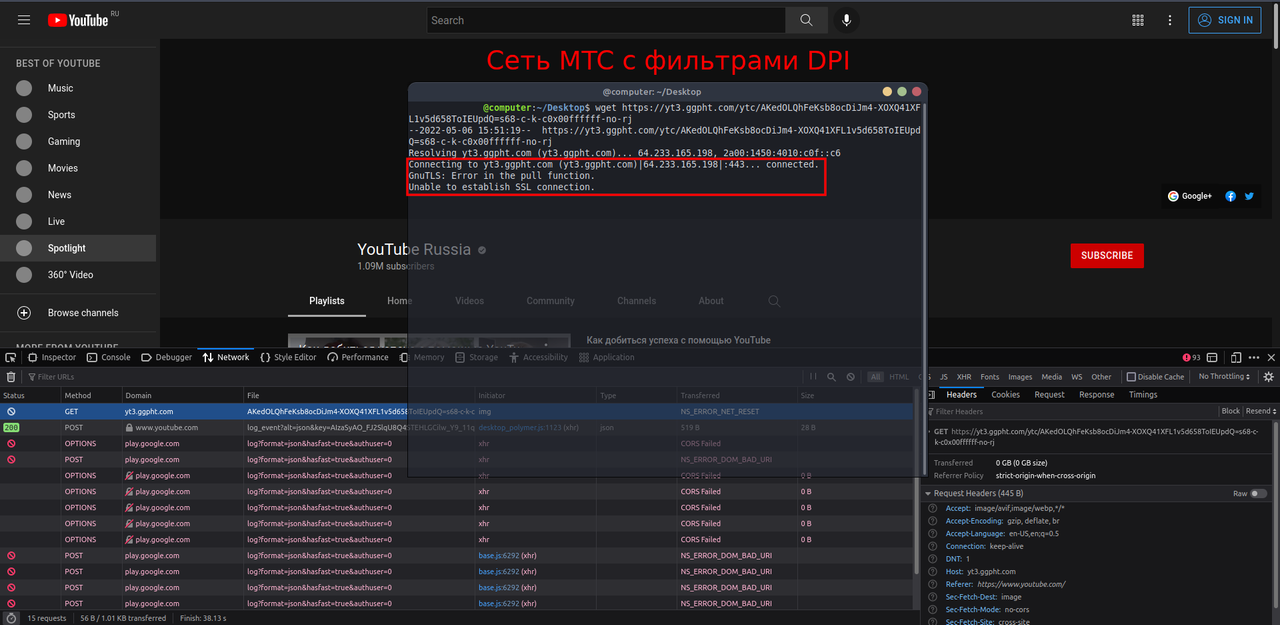This screenshot has height=625, width=1280.
Task: Click the 93 errors badge
Action: [x=1191, y=357]
